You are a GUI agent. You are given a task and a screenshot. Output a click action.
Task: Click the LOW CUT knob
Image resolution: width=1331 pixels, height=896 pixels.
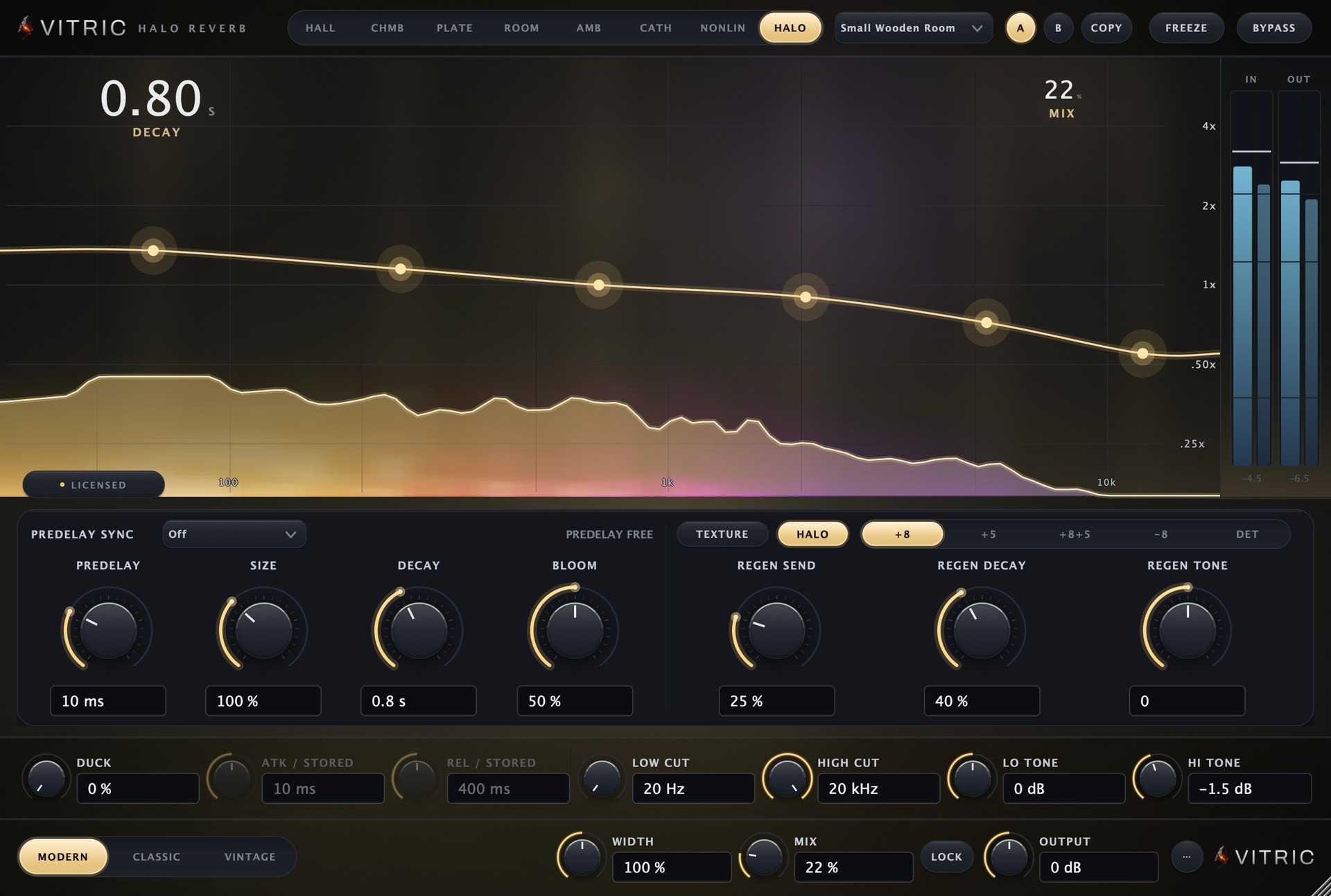602,779
